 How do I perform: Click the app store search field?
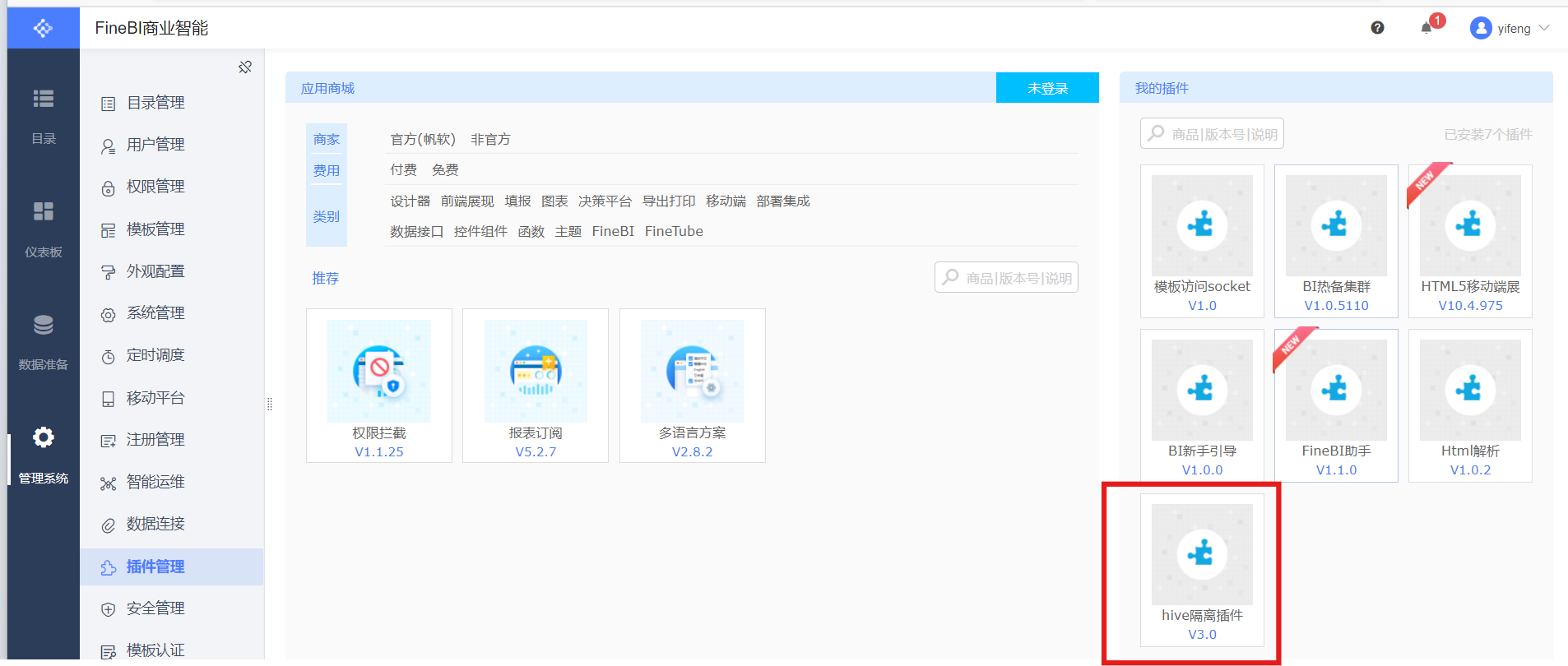[x=1006, y=277]
